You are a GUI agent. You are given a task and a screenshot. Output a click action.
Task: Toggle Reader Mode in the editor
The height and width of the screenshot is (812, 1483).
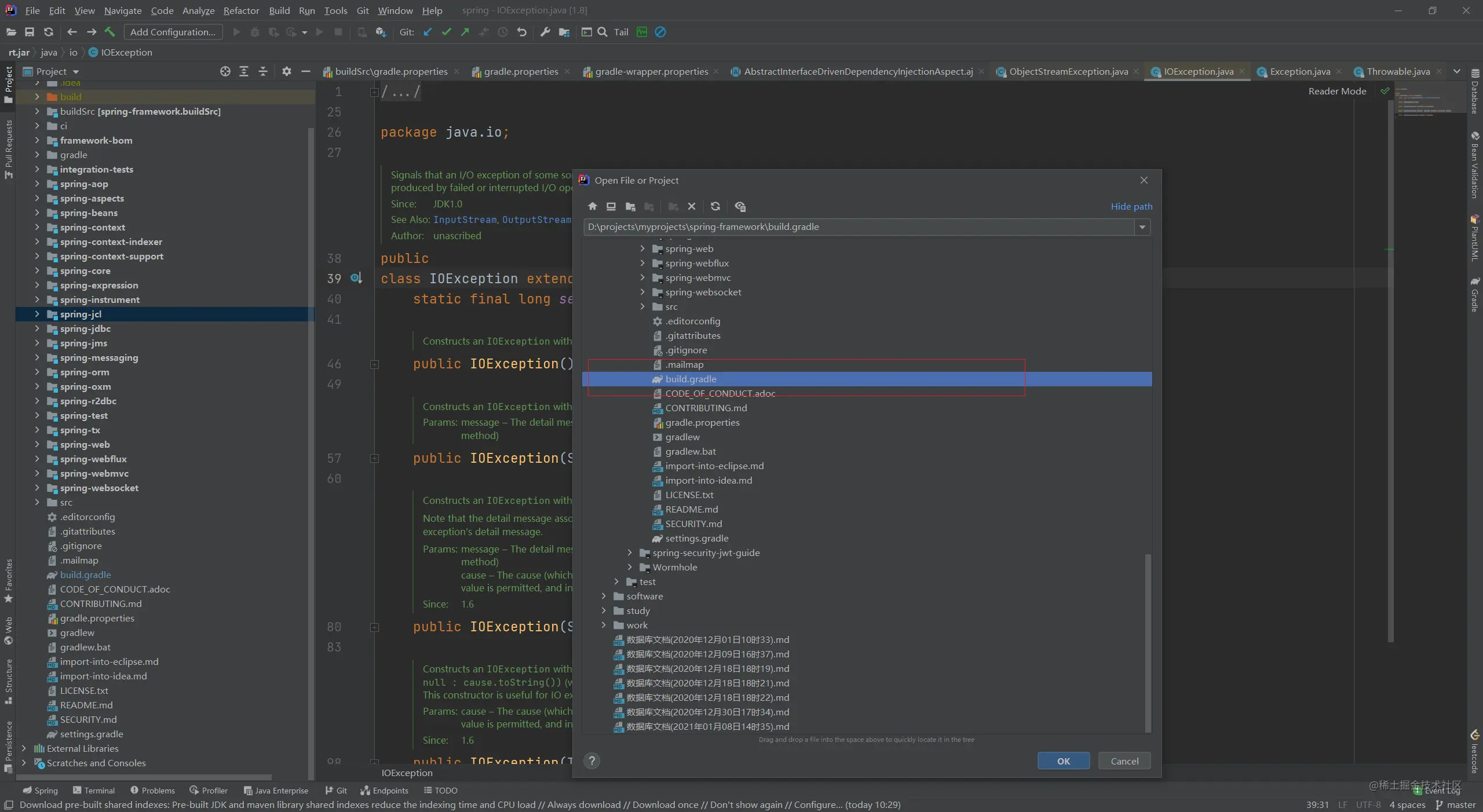tap(1337, 91)
